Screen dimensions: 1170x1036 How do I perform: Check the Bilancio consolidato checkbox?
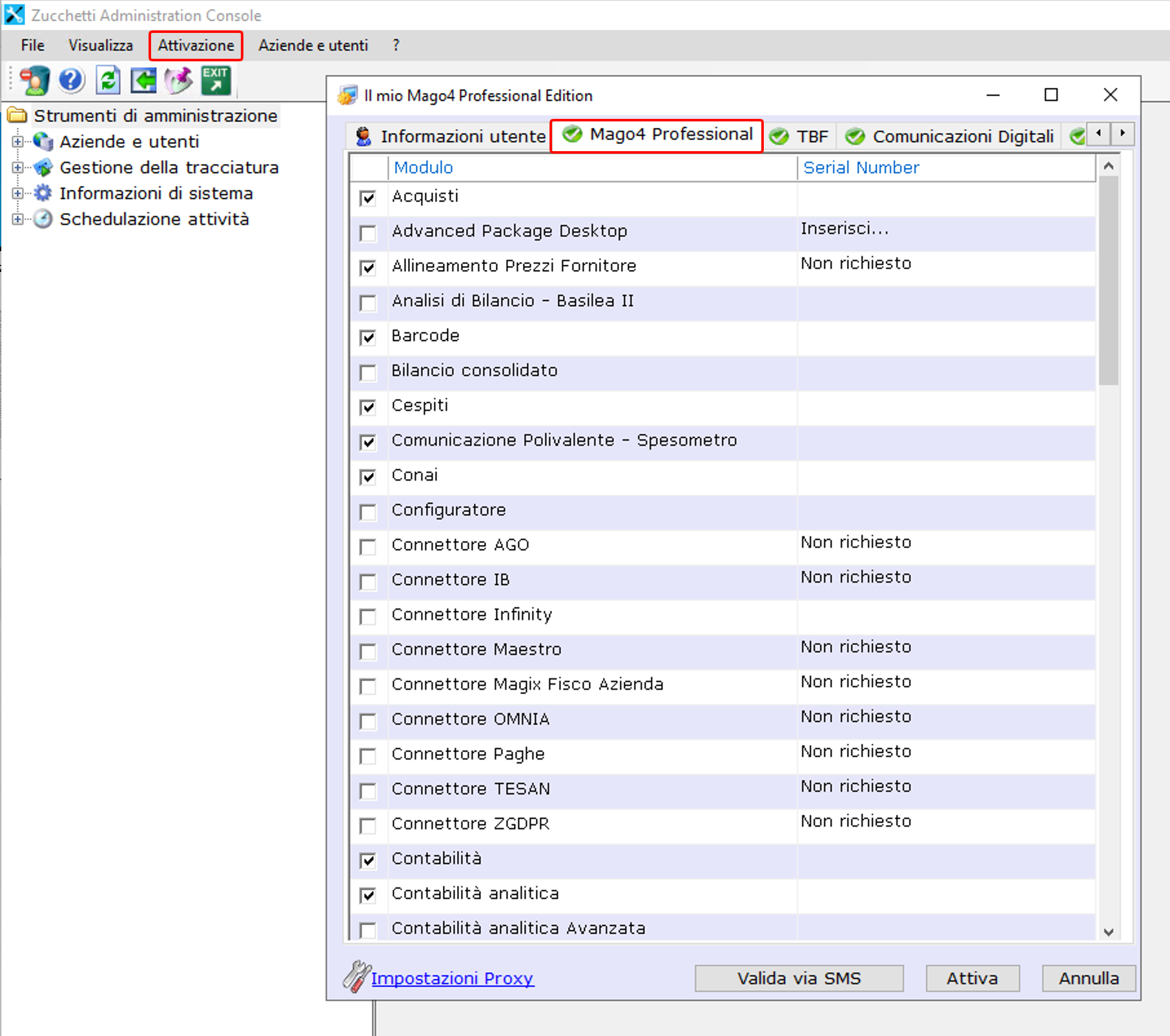pyautogui.click(x=368, y=372)
